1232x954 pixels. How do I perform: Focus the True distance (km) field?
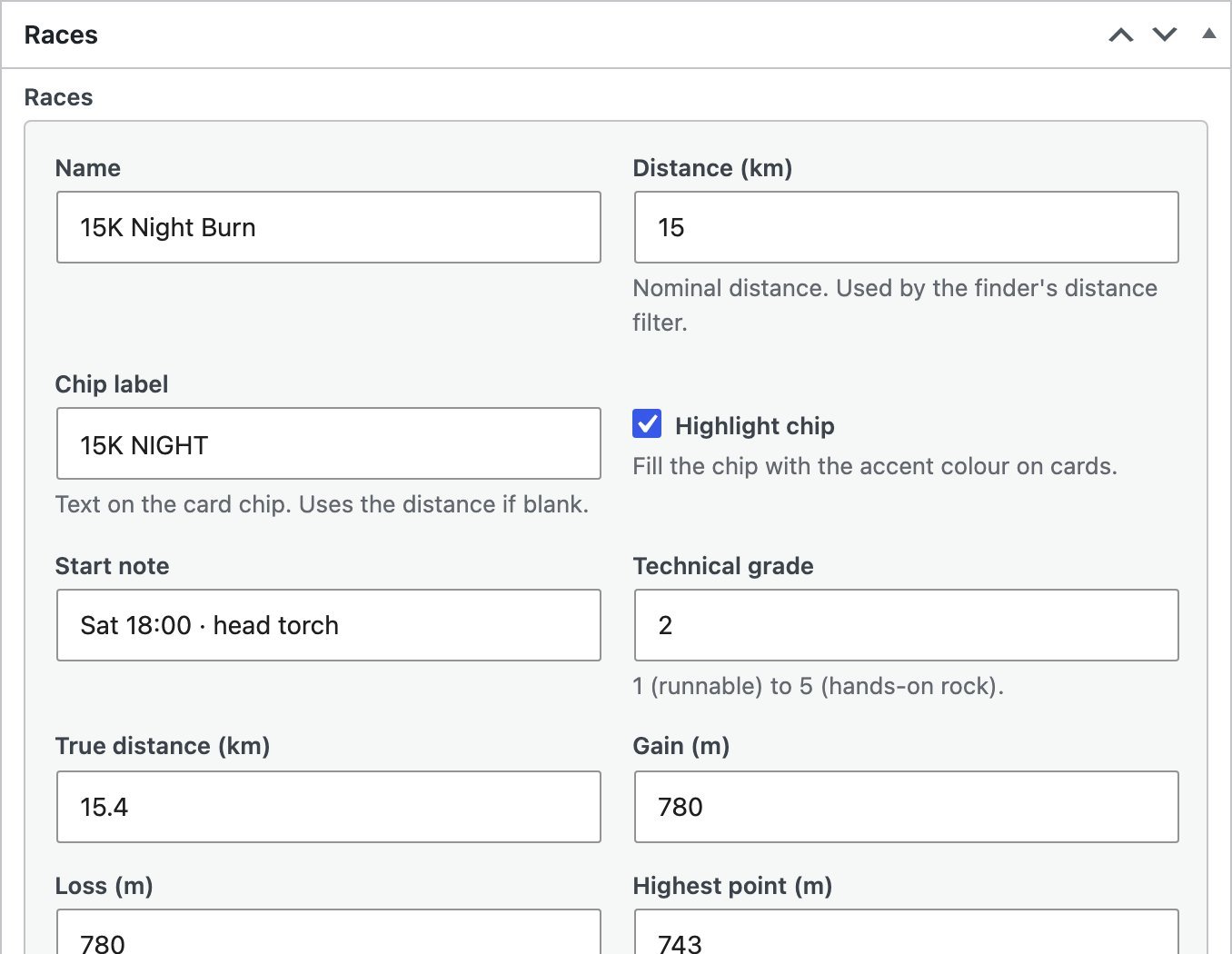pos(329,807)
